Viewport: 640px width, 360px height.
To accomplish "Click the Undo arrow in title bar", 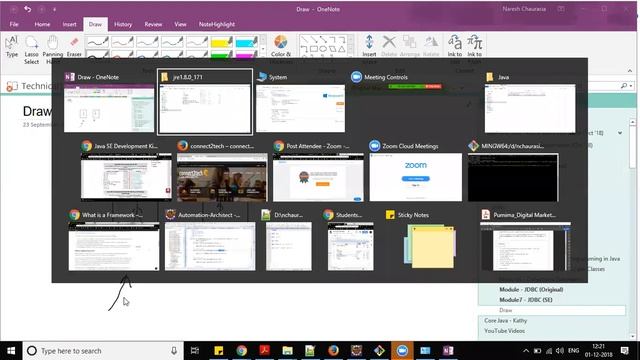I will coord(28,9).
